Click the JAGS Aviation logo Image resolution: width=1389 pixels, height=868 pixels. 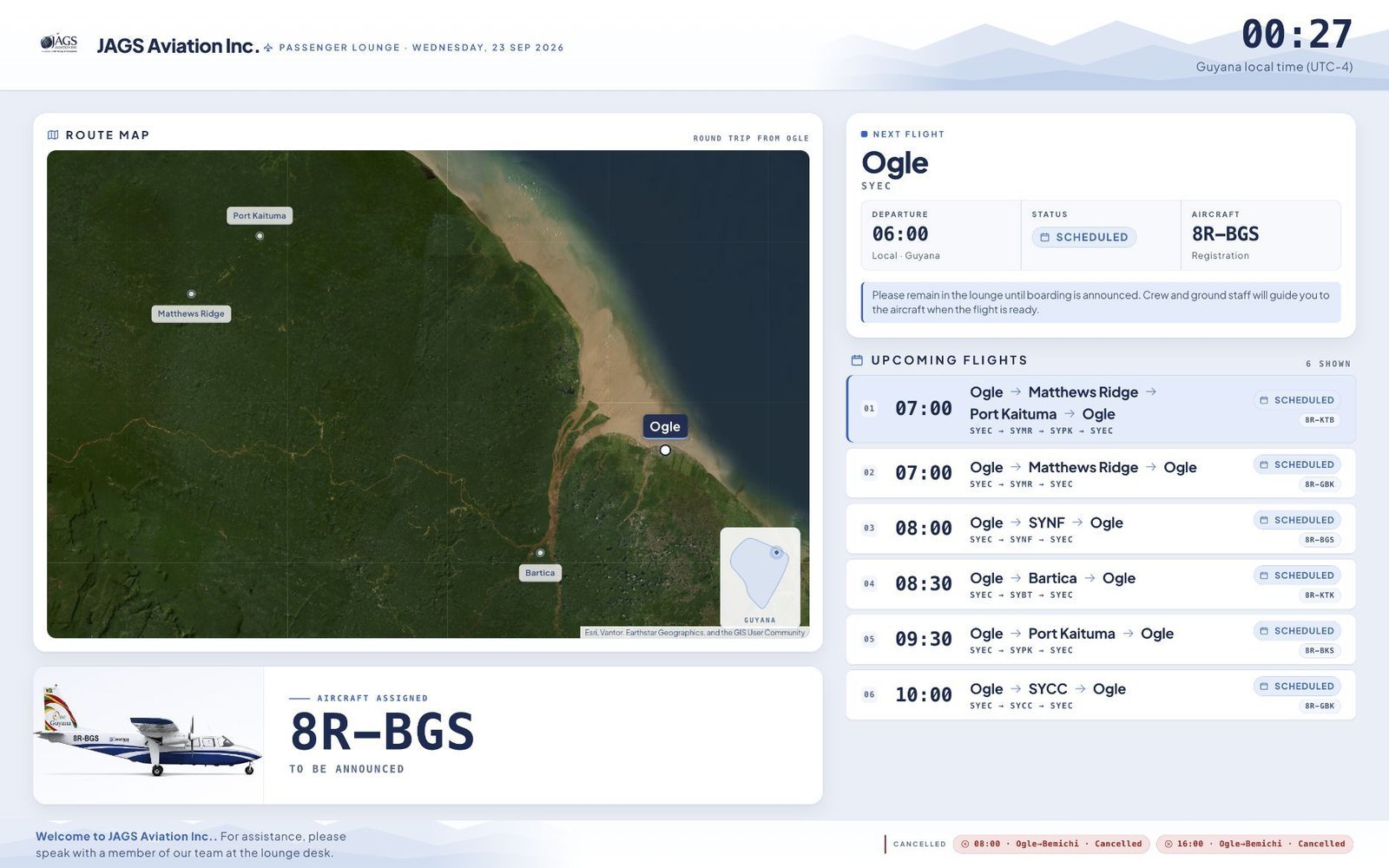point(59,43)
